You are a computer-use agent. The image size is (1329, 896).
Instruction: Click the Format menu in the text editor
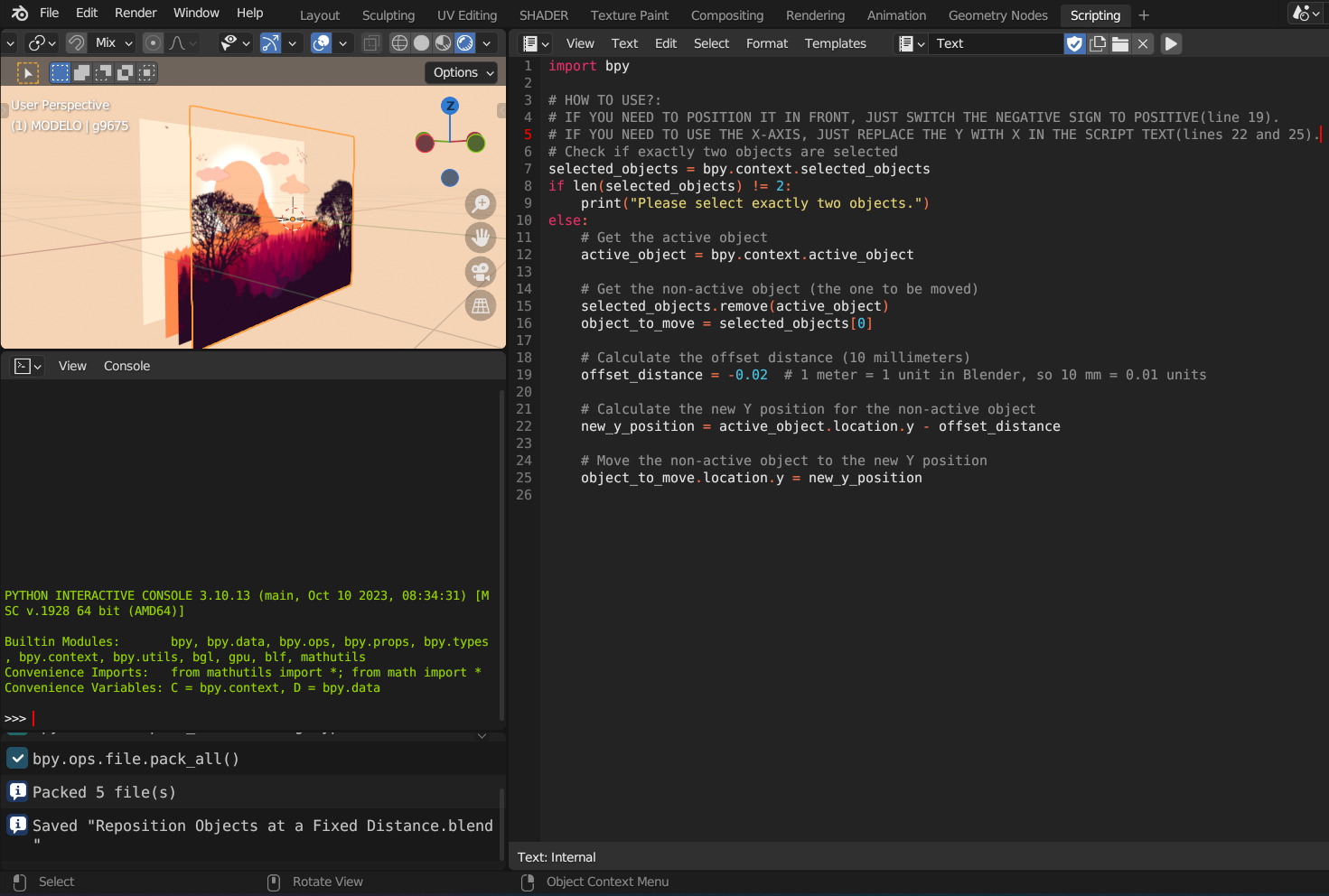tap(766, 42)
